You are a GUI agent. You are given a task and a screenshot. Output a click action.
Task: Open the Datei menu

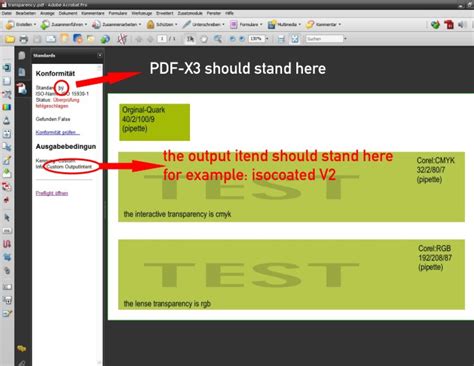6,13
